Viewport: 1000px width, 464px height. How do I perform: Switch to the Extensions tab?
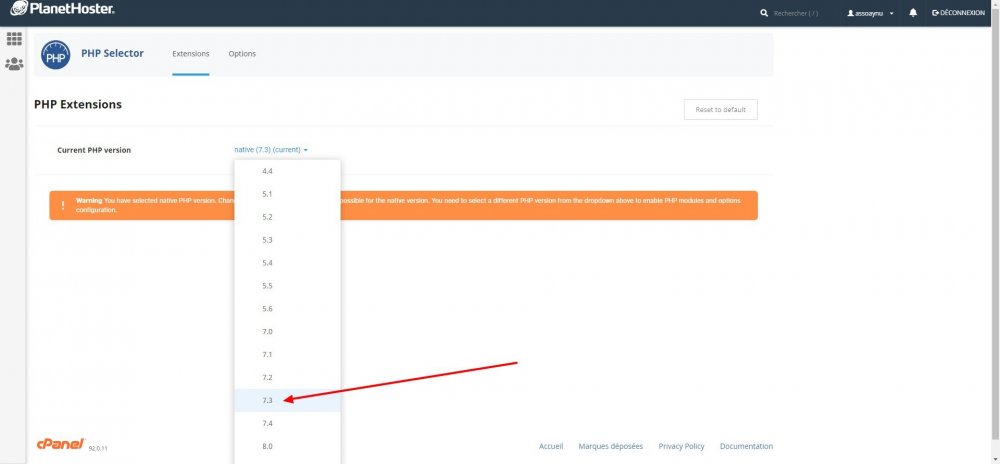[191, 54]
